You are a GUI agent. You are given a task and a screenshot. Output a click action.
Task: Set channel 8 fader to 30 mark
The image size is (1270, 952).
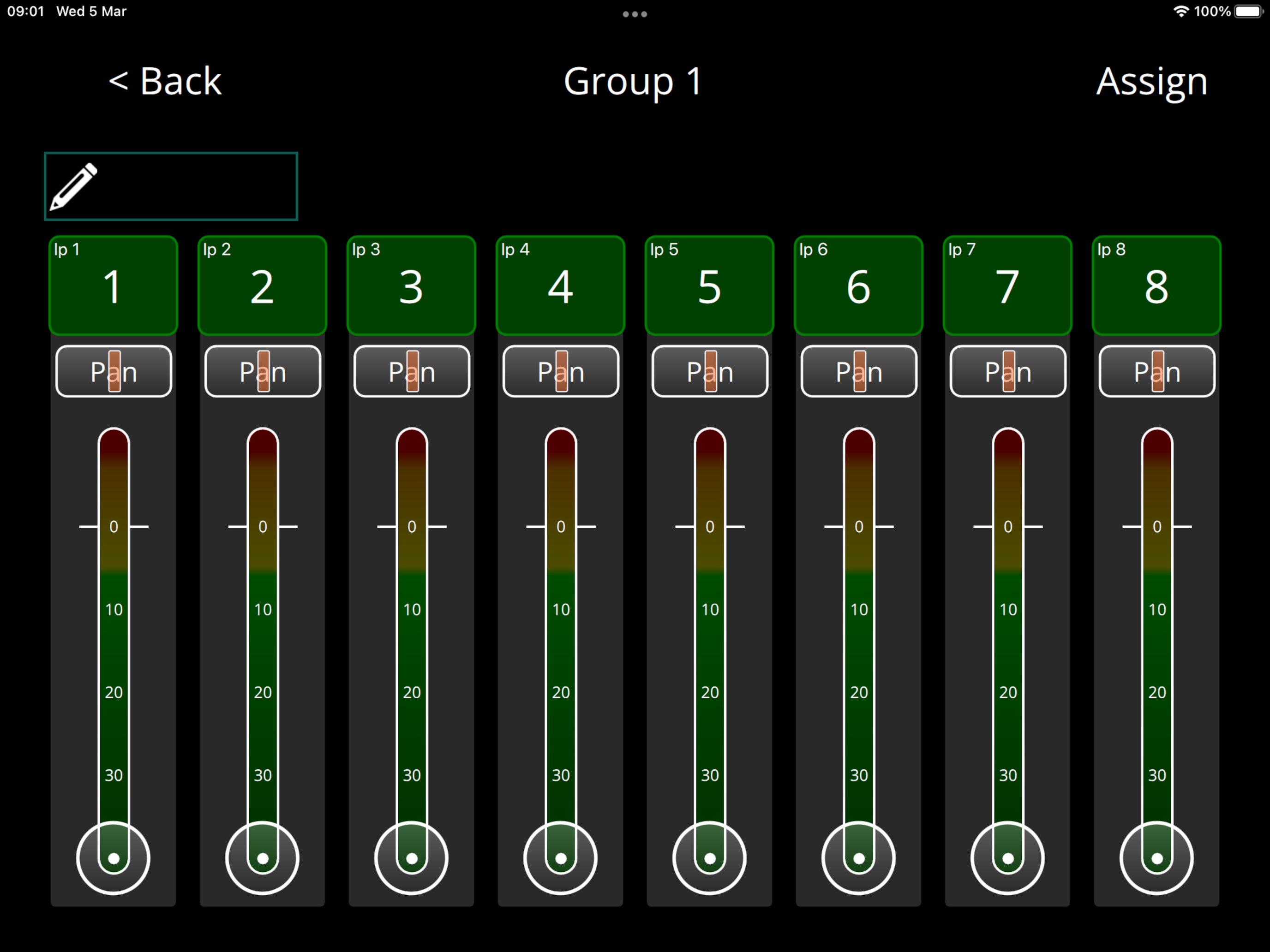point(1157,775)
